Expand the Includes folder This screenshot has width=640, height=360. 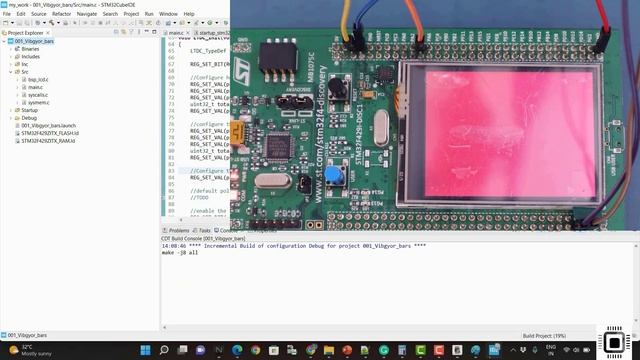click(11, 57)
